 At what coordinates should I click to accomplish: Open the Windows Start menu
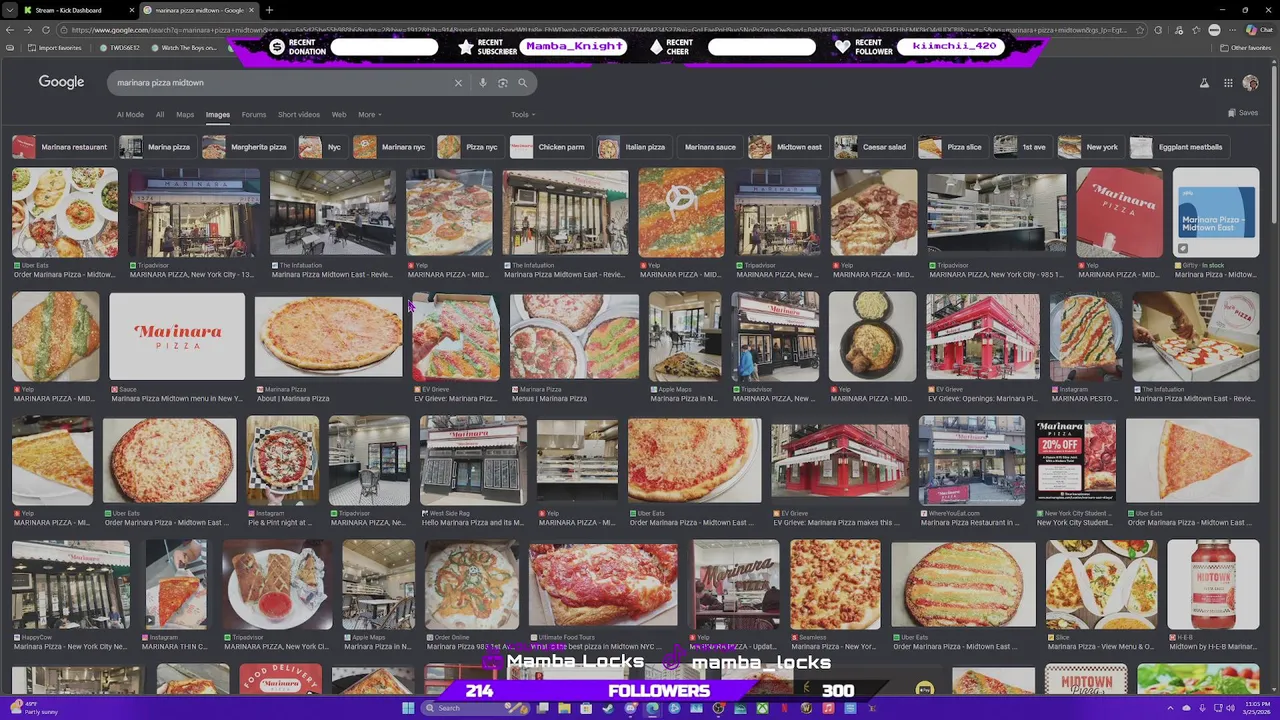click(408, 708)
